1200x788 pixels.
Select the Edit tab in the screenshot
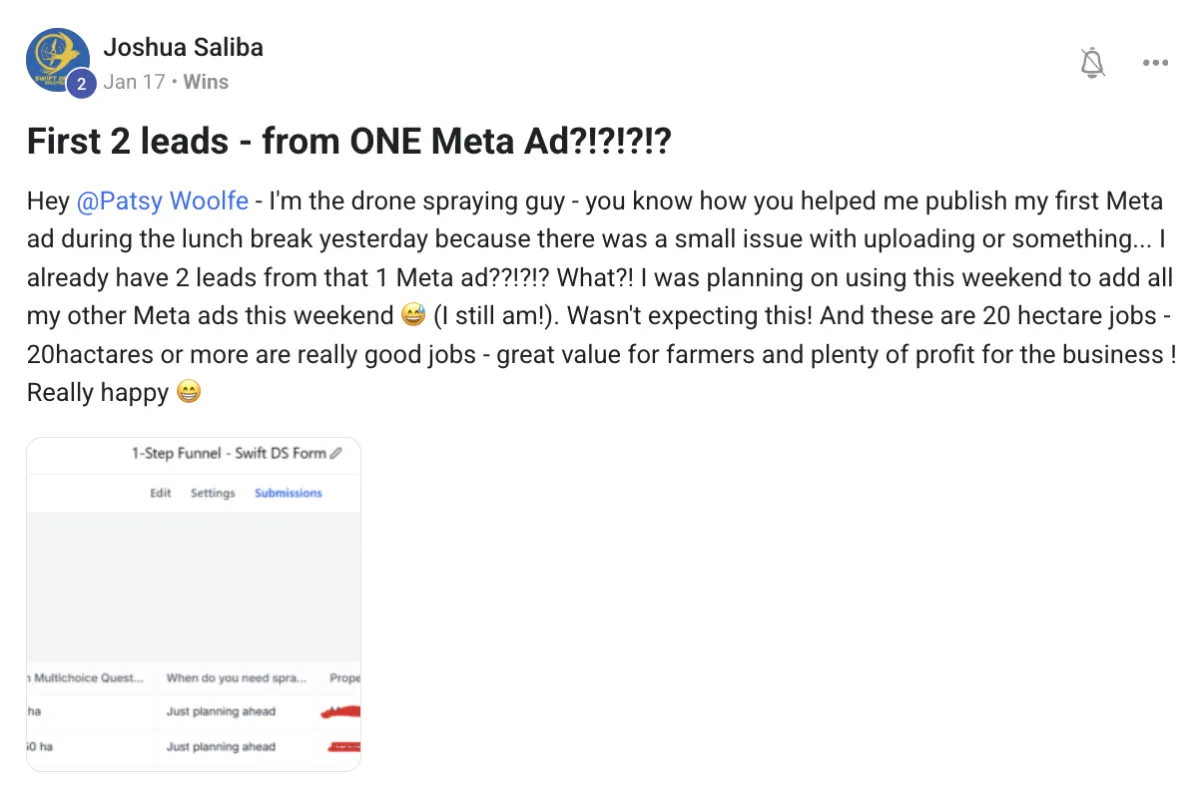(x=161, y=493)
